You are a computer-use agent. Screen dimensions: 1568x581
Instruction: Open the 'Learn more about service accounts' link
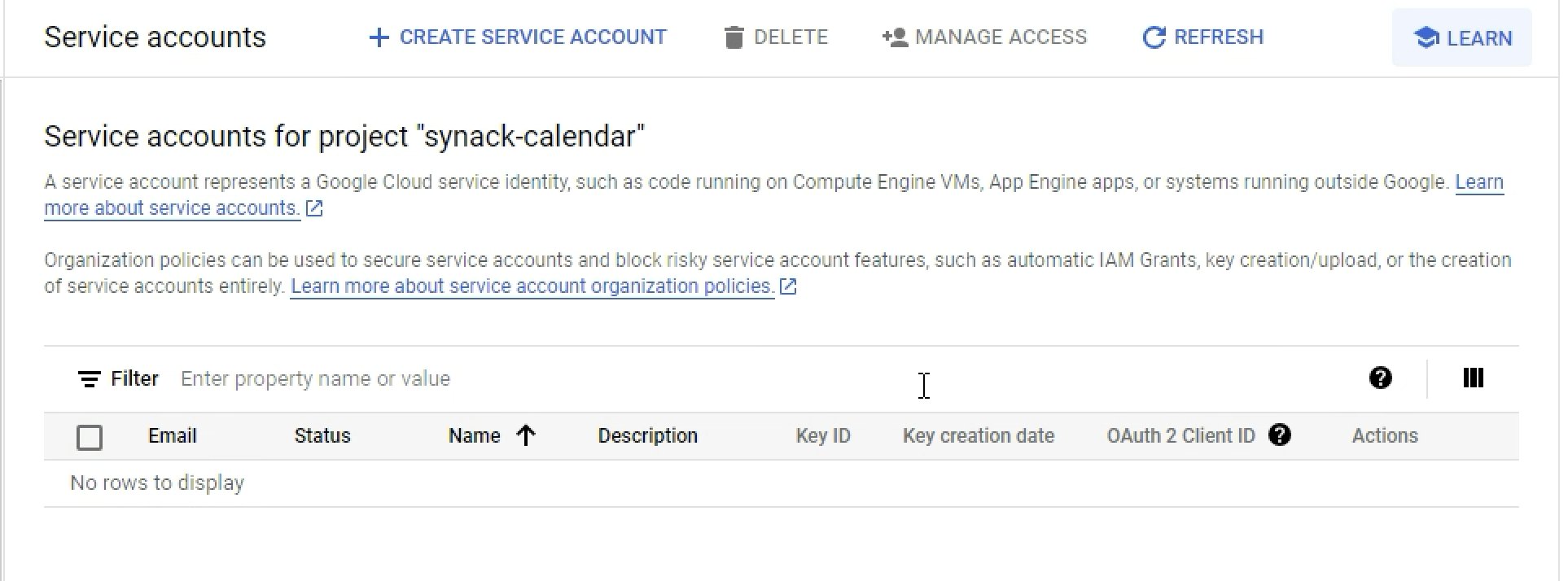pyautogui.click(x=172, y=208)
